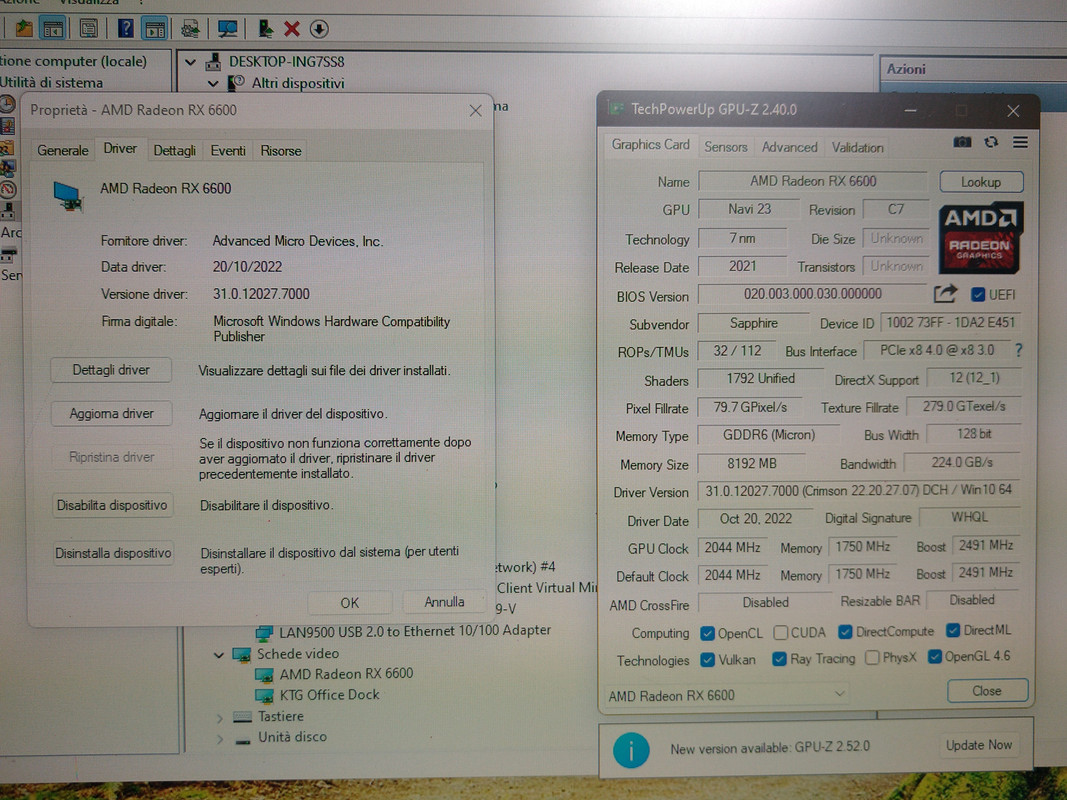Click the up-one-level folder toolbar icon
Screen dimensions: 1067x800
24,29
